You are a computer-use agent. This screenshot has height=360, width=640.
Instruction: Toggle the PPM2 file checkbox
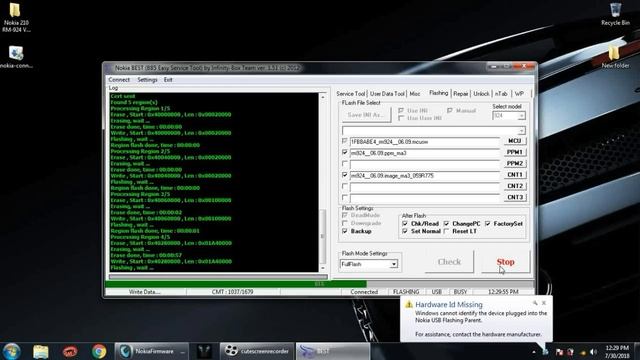coord(345,164)
